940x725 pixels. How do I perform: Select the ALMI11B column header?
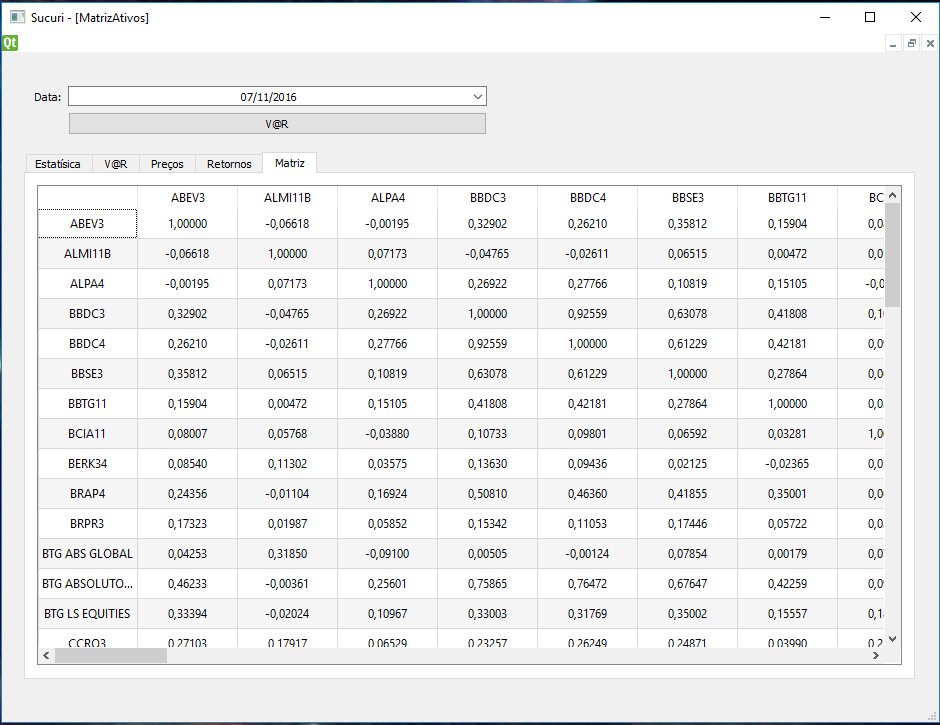tap(288, 198)
